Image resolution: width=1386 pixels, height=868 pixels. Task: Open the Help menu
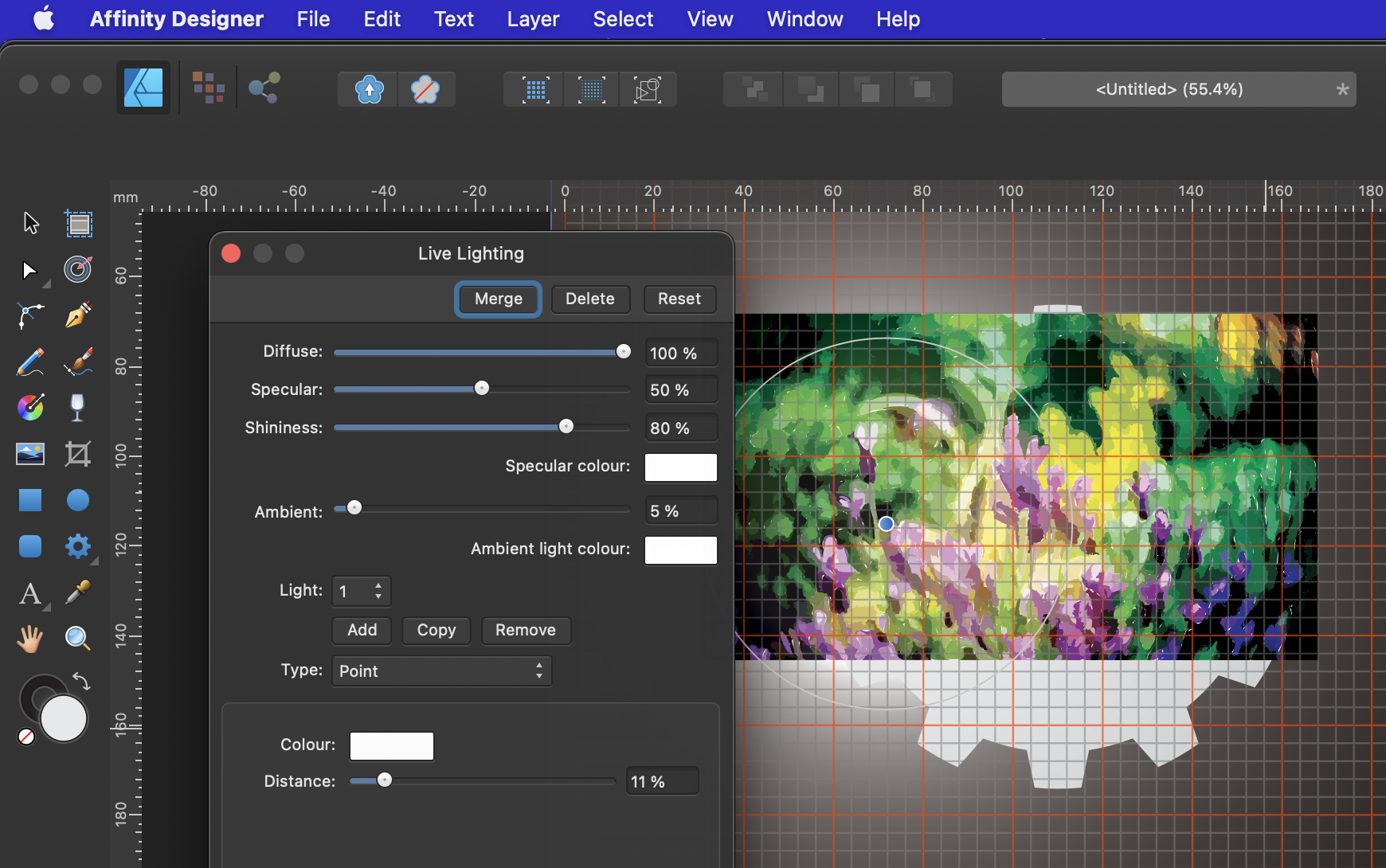898,19
